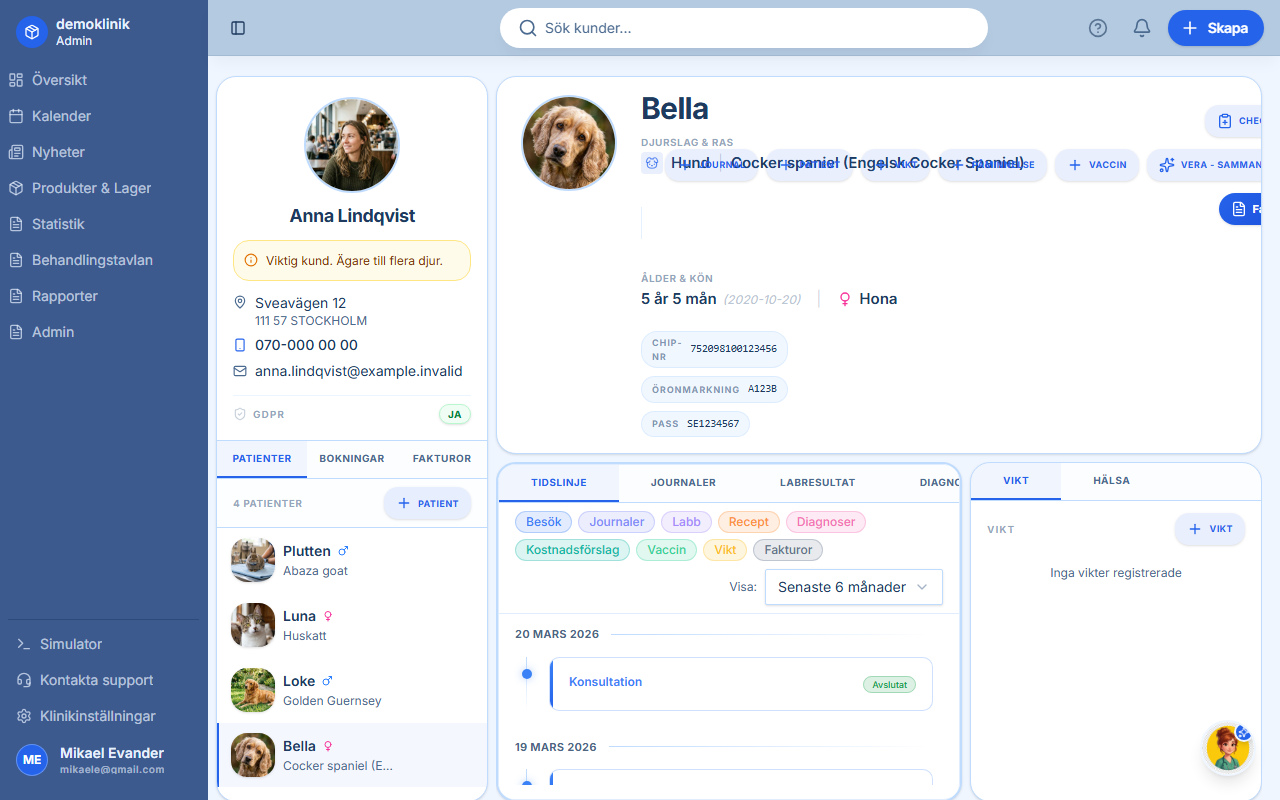The width and height of the screenshot is (1280, 800).
Task: Toggle the Fakturor filter chip
Action: coord(787,549)
